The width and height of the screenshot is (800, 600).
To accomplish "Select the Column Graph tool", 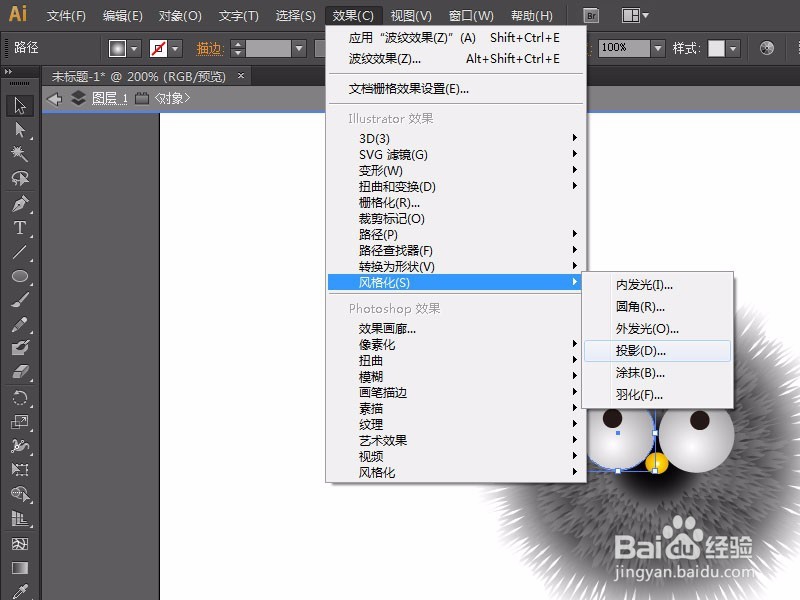I will (x=20, y=518).
